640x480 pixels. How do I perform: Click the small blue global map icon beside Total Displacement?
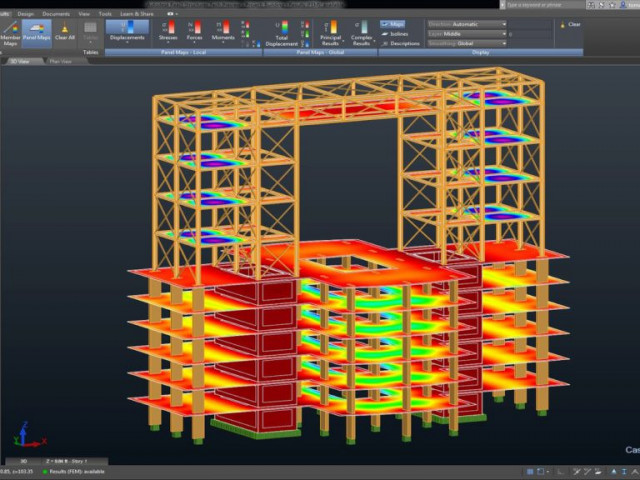click(x=305, y=43)
